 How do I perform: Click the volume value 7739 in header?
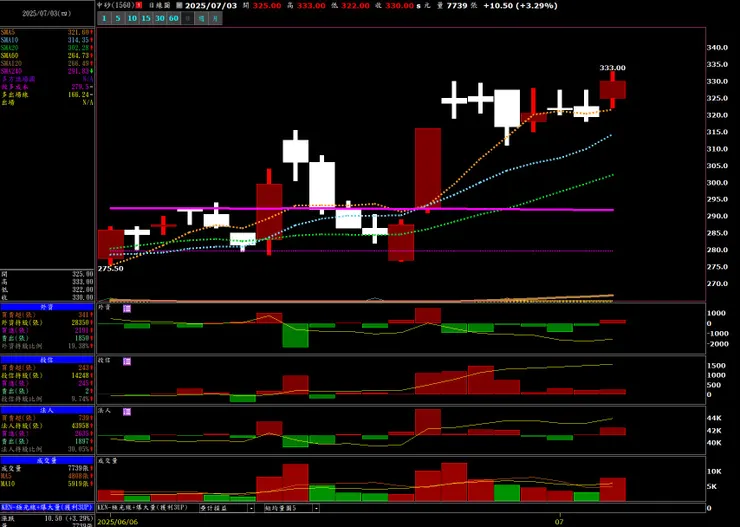point(459,6)
